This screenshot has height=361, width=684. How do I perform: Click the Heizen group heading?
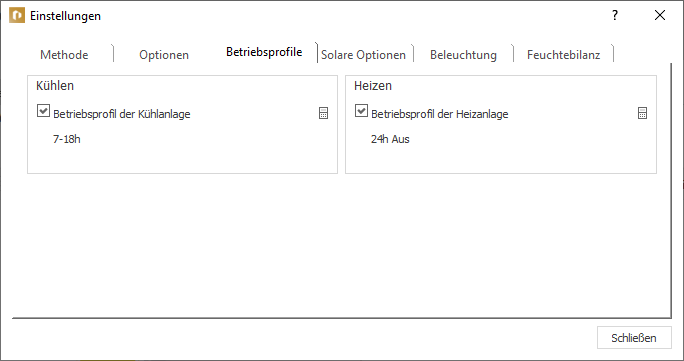pos(373,85)
